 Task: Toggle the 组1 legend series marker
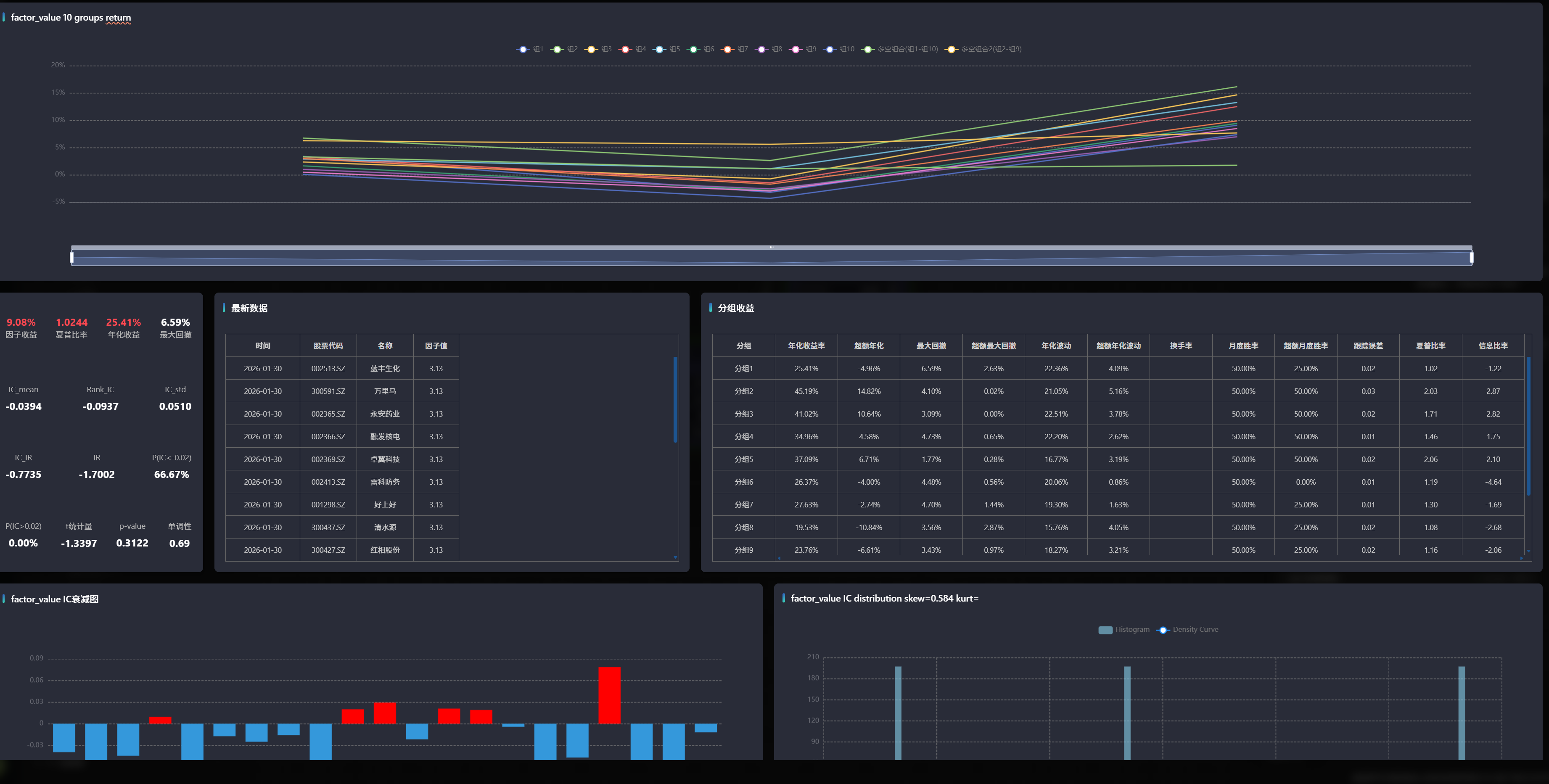523,49
